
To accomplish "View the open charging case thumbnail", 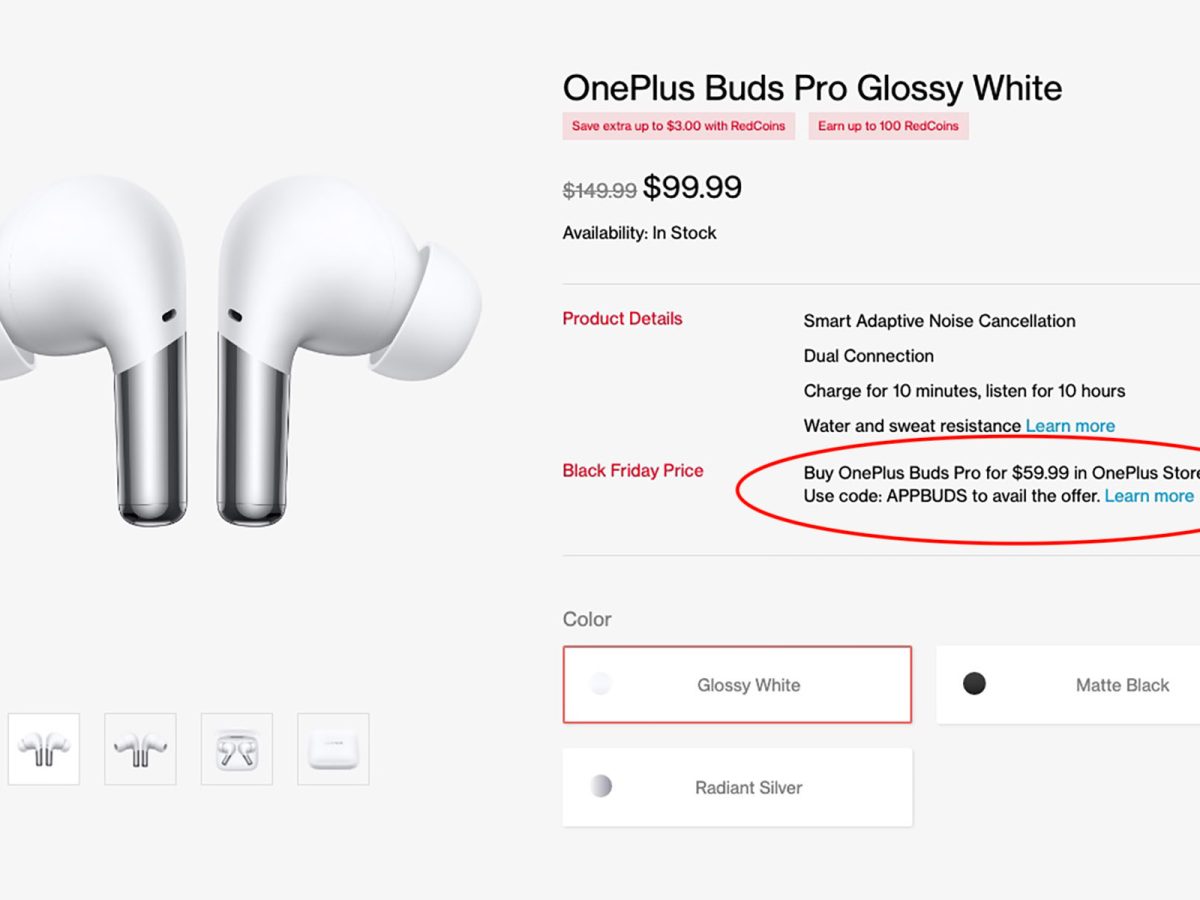I will 237,749.
